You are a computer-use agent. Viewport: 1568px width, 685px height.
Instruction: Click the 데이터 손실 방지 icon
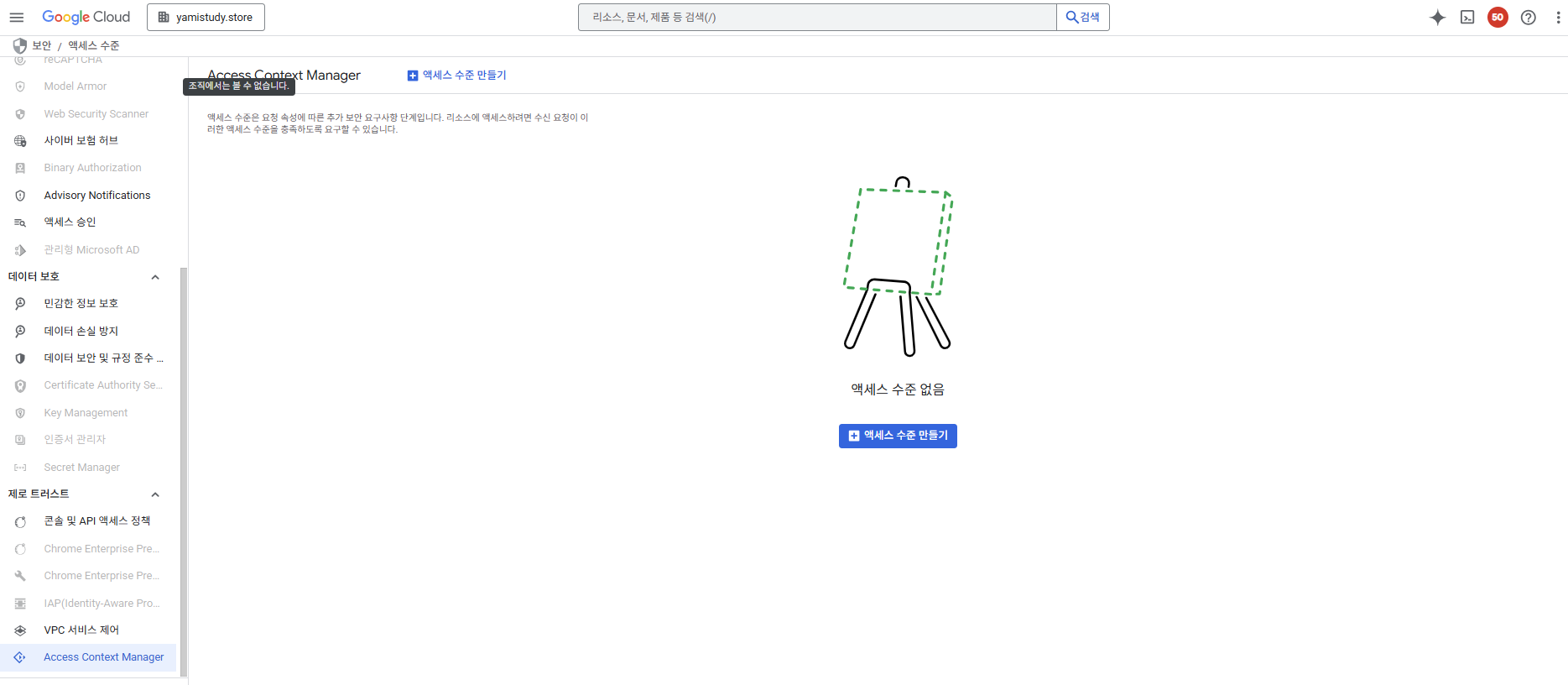[x=20, y=332]
